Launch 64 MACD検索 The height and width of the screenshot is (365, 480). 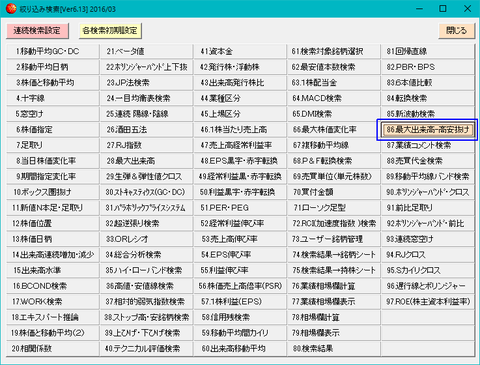[x=334, y=98]
